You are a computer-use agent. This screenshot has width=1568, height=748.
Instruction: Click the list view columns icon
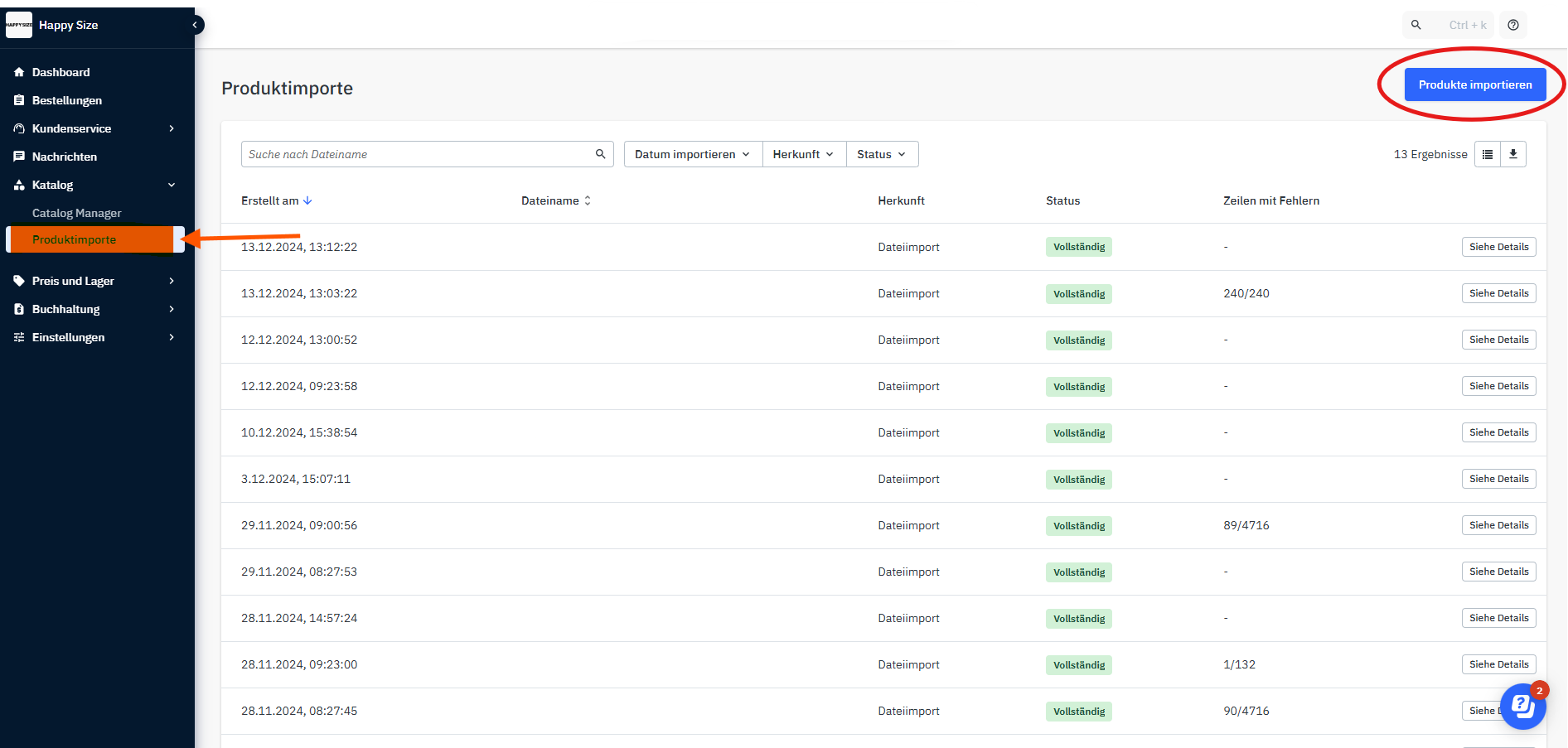tap(1488, 154)
